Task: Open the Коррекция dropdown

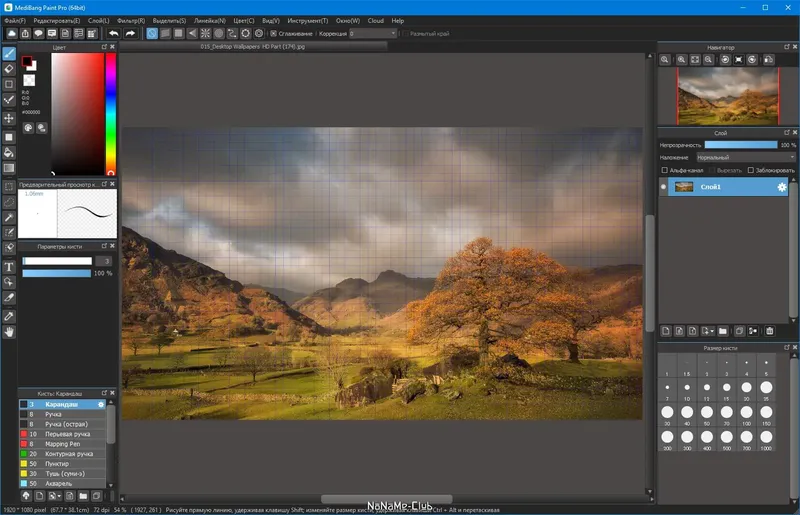Action: tap(372, 34)
